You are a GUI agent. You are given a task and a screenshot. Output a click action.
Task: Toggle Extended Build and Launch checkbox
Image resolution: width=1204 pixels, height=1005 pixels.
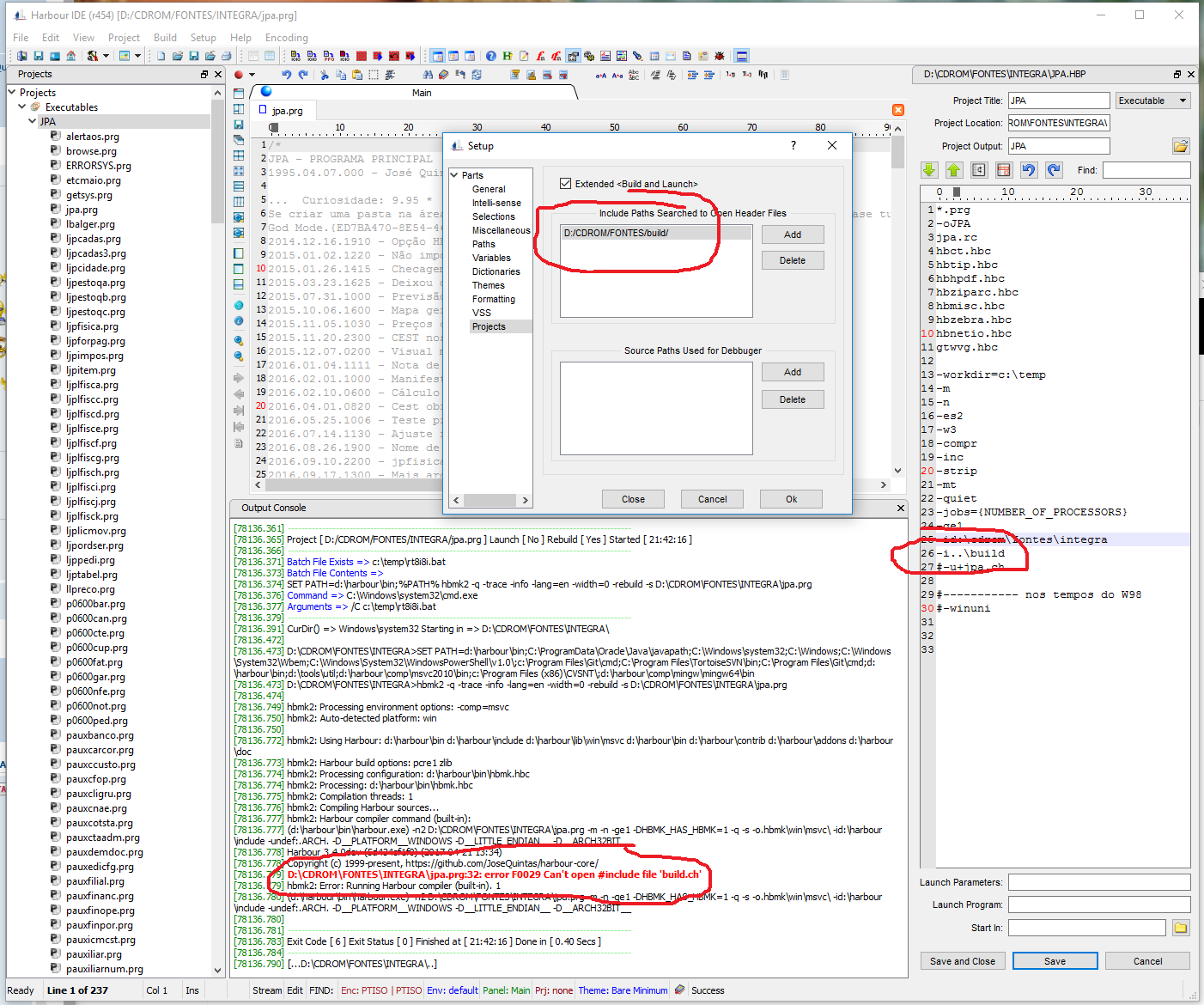pyautogui.click(x=565, y=183)
